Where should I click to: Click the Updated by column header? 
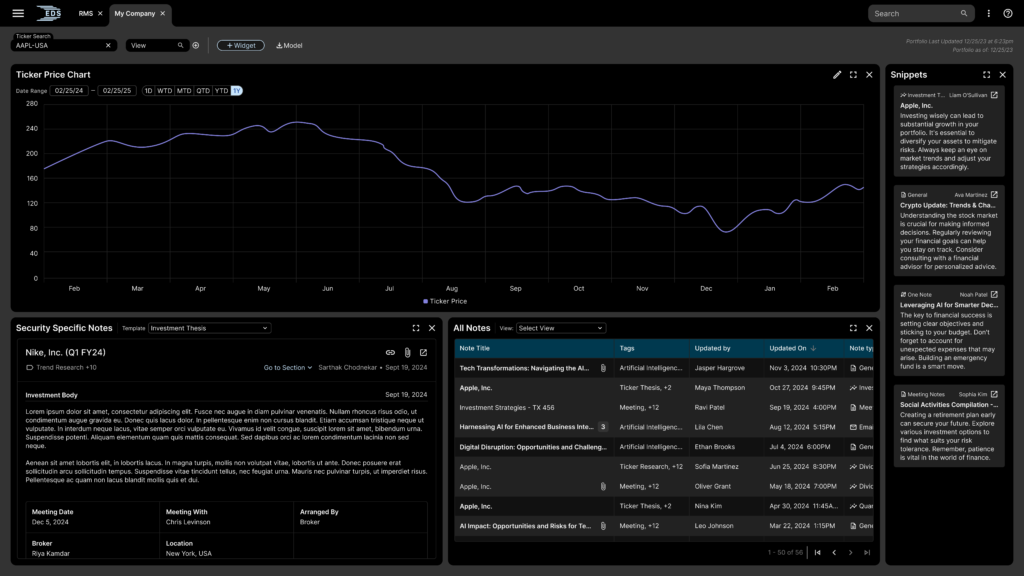point(726,349)
